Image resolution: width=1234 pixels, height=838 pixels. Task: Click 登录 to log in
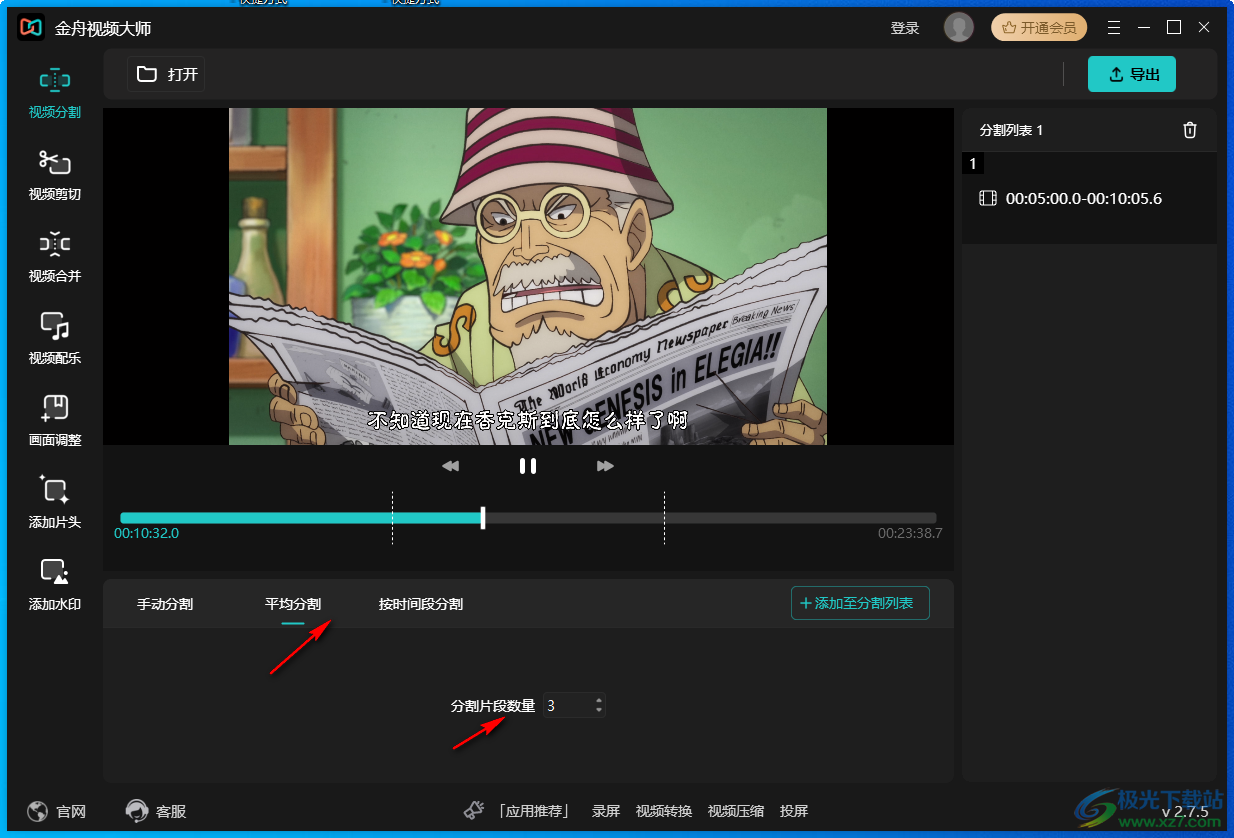[905, 28]
